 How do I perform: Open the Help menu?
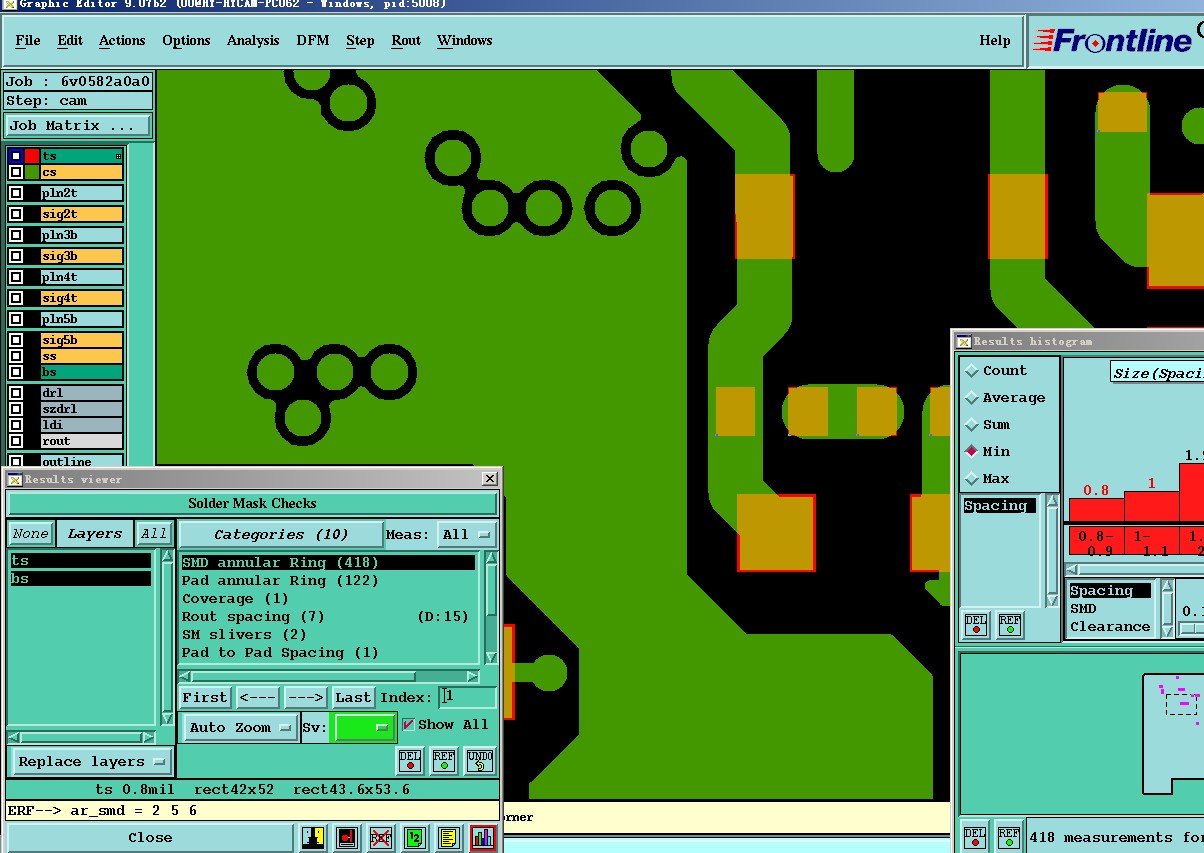click(x=995, y=40)
